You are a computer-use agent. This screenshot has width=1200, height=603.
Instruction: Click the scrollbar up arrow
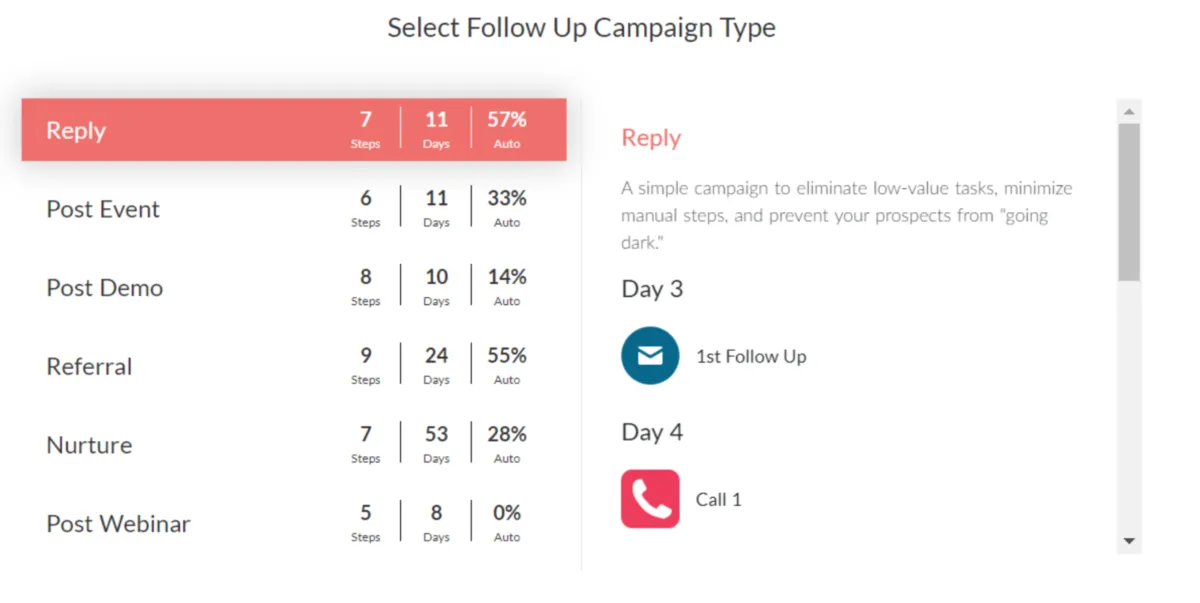pyautogui.click(x=1129, y=111)
